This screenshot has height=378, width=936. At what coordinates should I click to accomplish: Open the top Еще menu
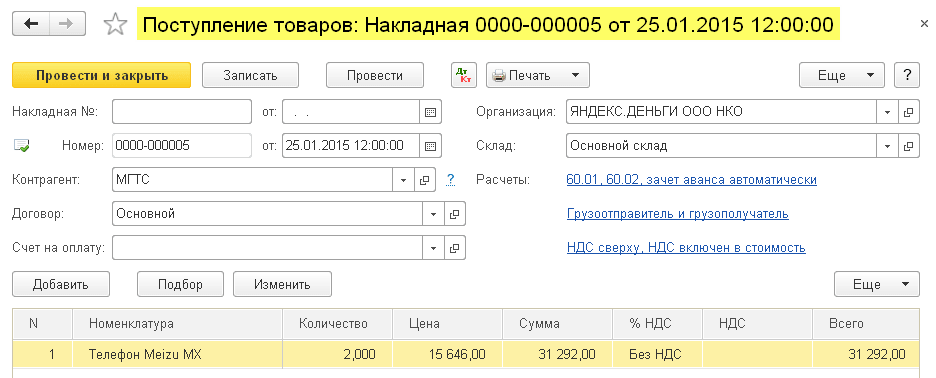(x=842, y=75)
